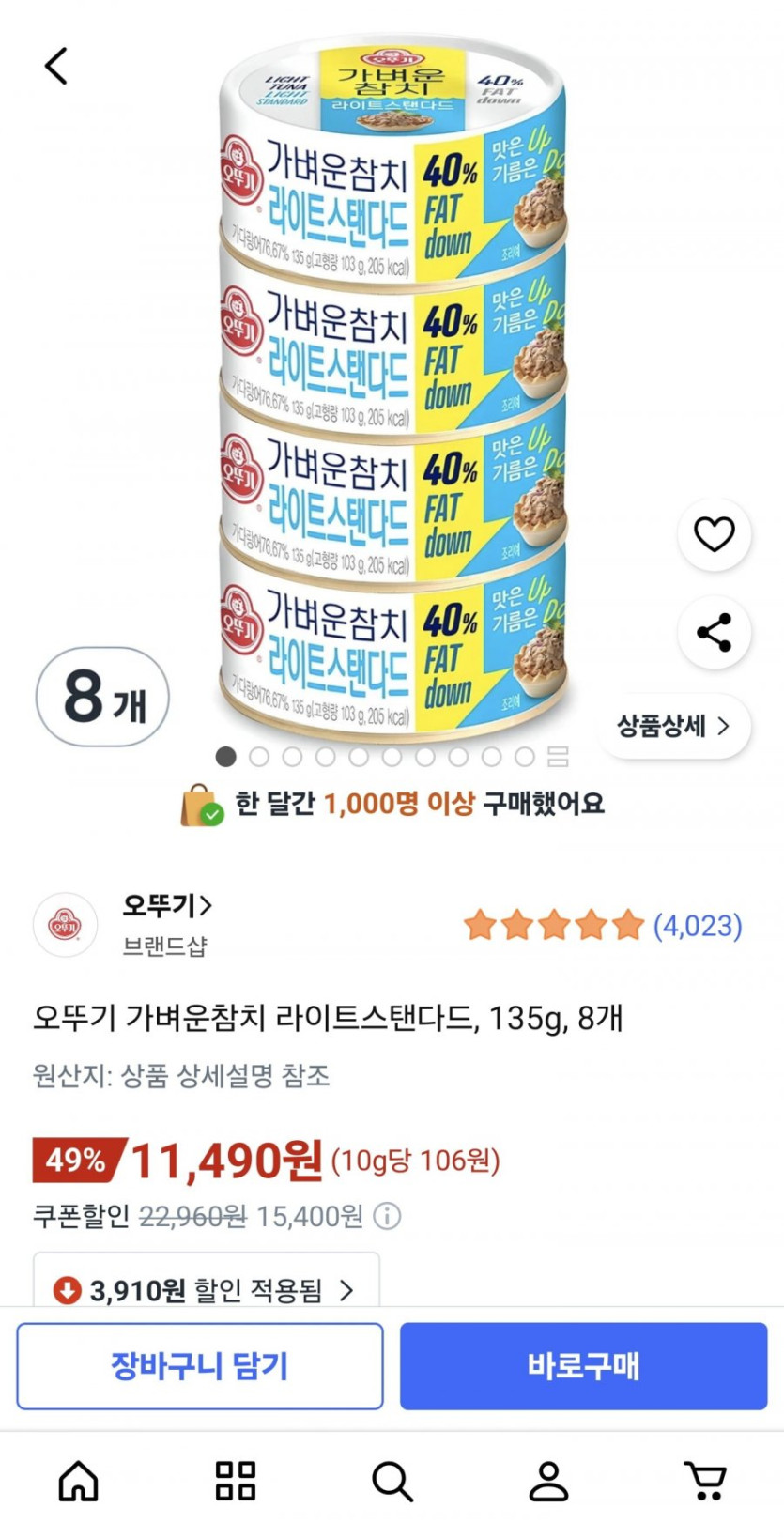Screen dimensions: 784x1538
Task: Open the shopping cart icon
Action: coord(705,1482)
